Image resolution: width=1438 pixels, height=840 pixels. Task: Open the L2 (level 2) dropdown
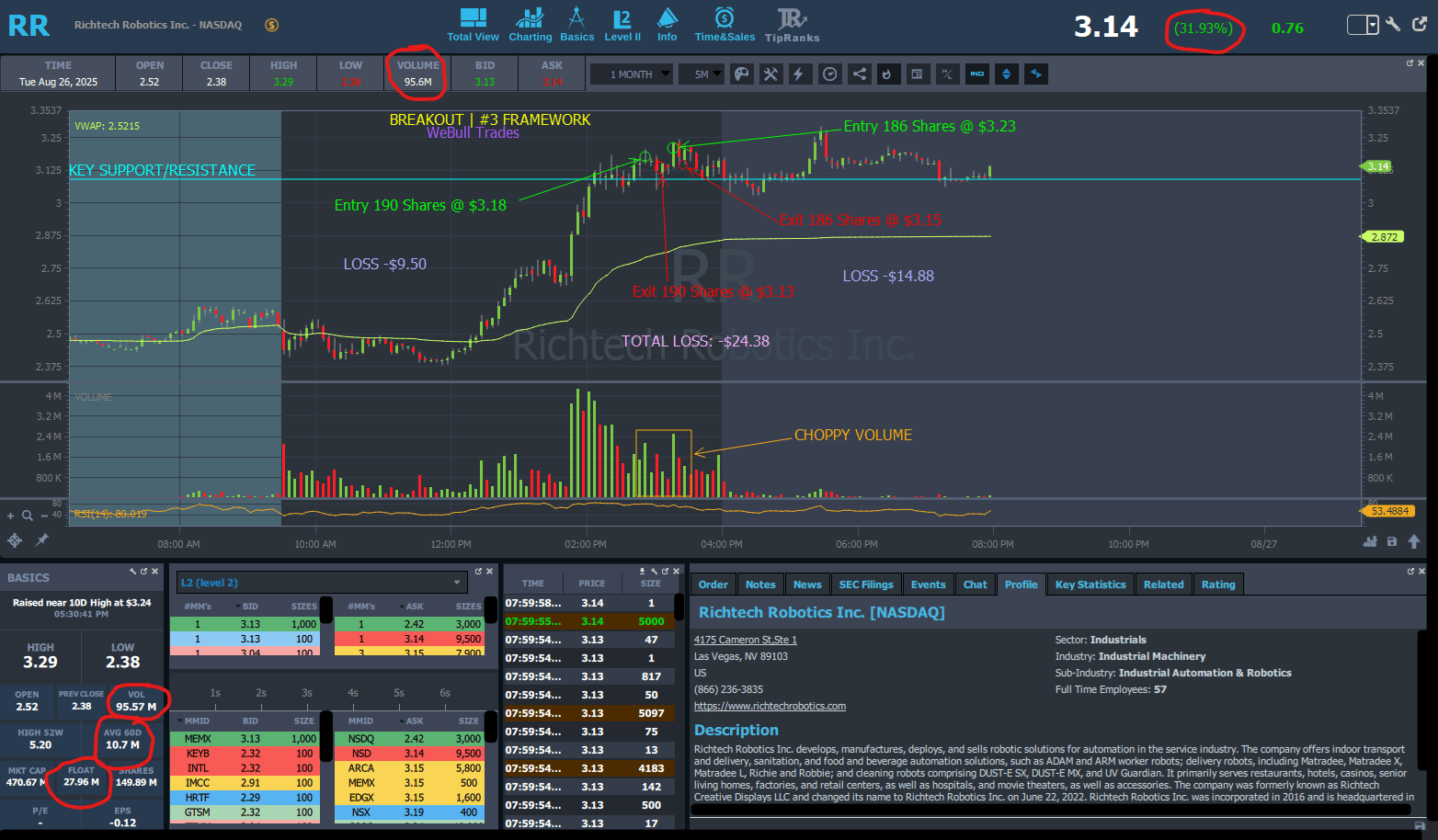[322, 583]
